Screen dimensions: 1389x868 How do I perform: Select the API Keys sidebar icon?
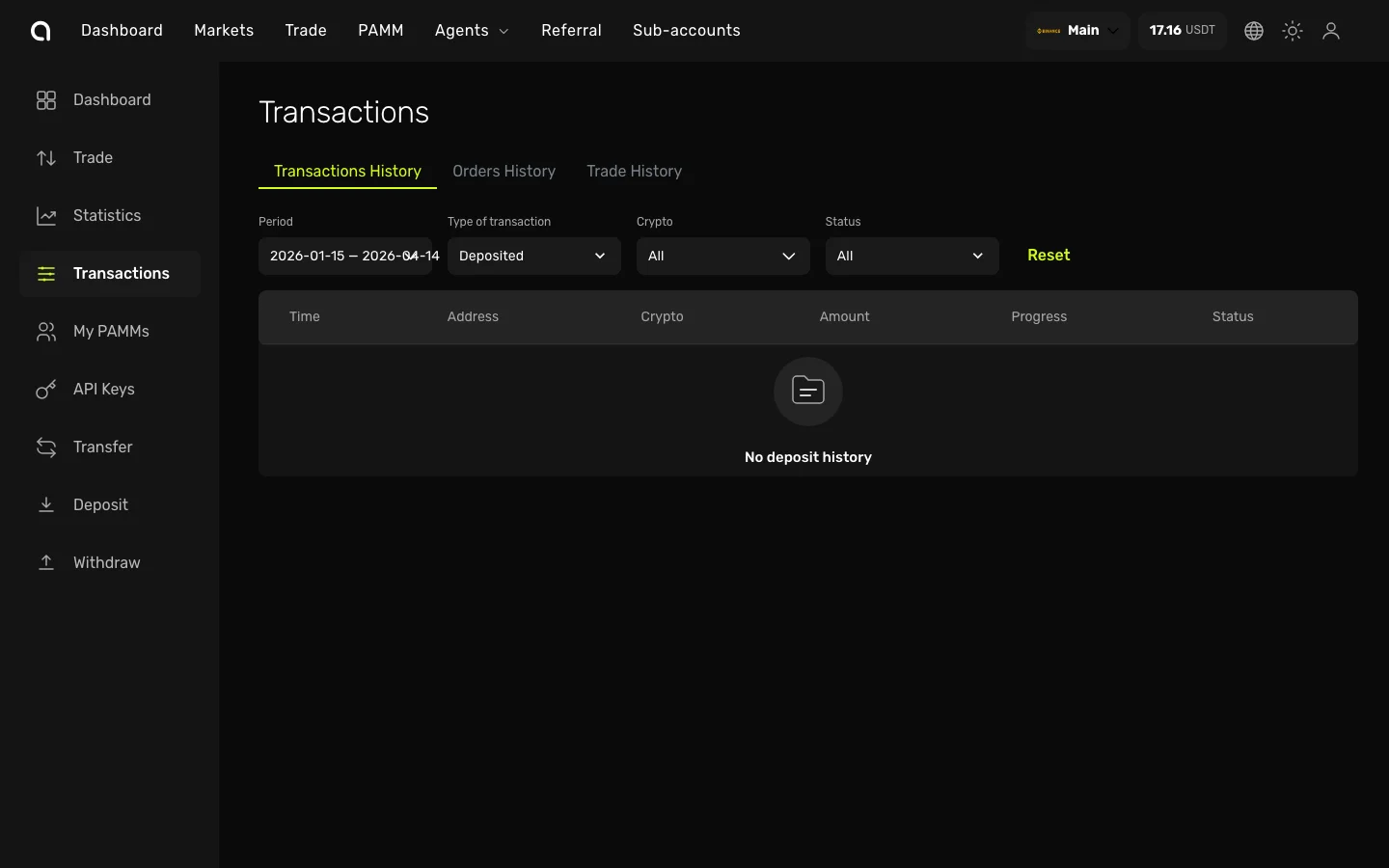click(46, 389)
